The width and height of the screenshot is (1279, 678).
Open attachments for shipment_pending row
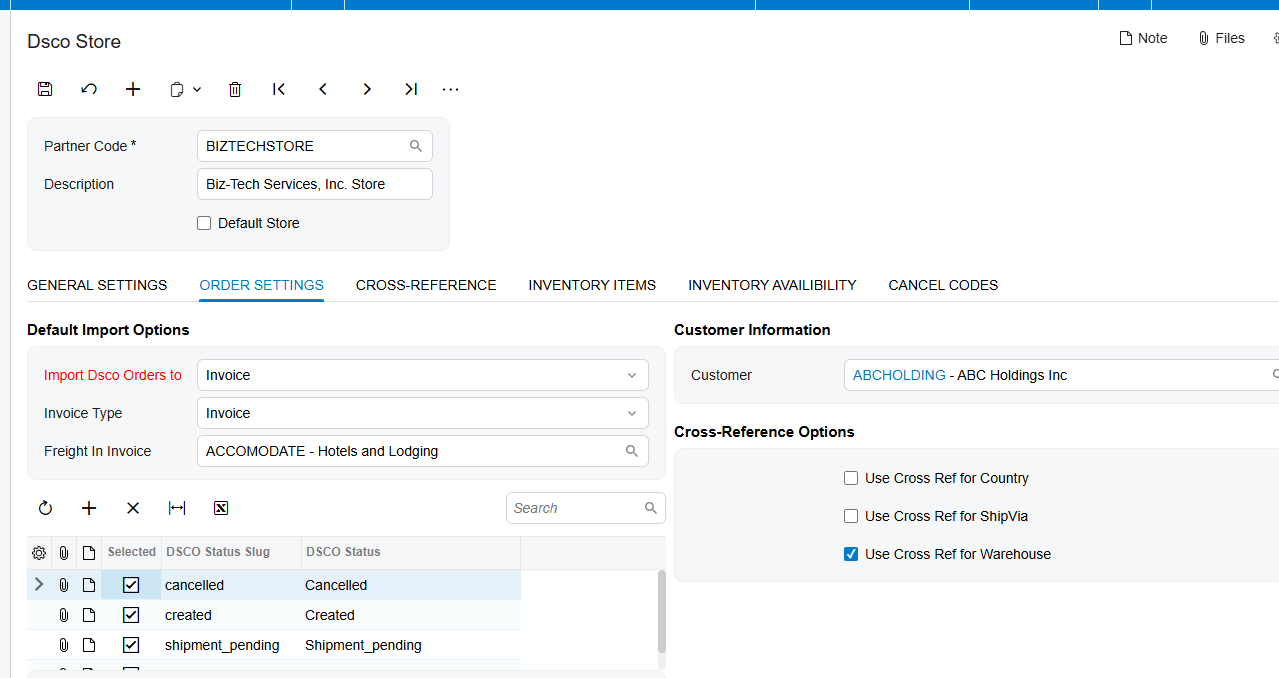(64, 645)
